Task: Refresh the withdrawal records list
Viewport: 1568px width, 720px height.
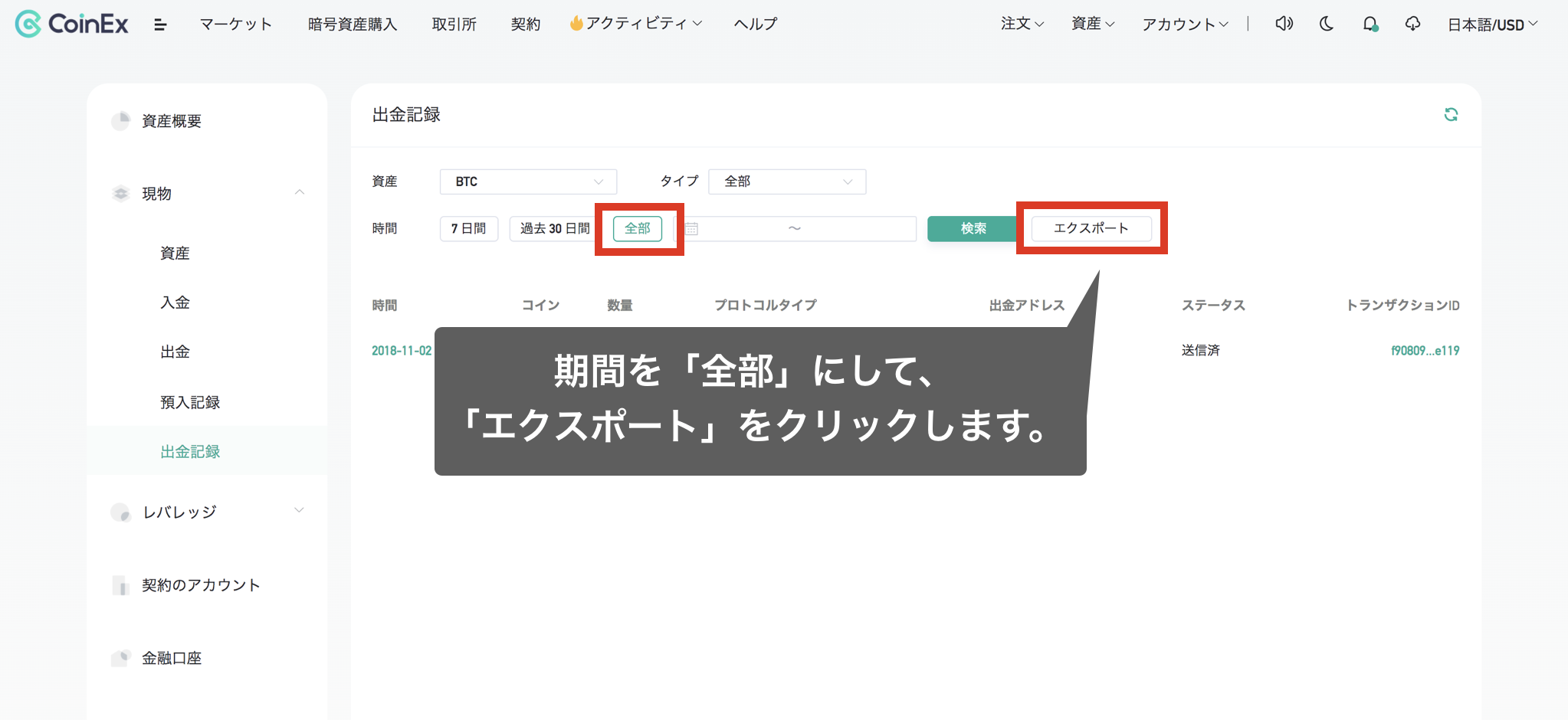Action: (x=1451, y=114)
